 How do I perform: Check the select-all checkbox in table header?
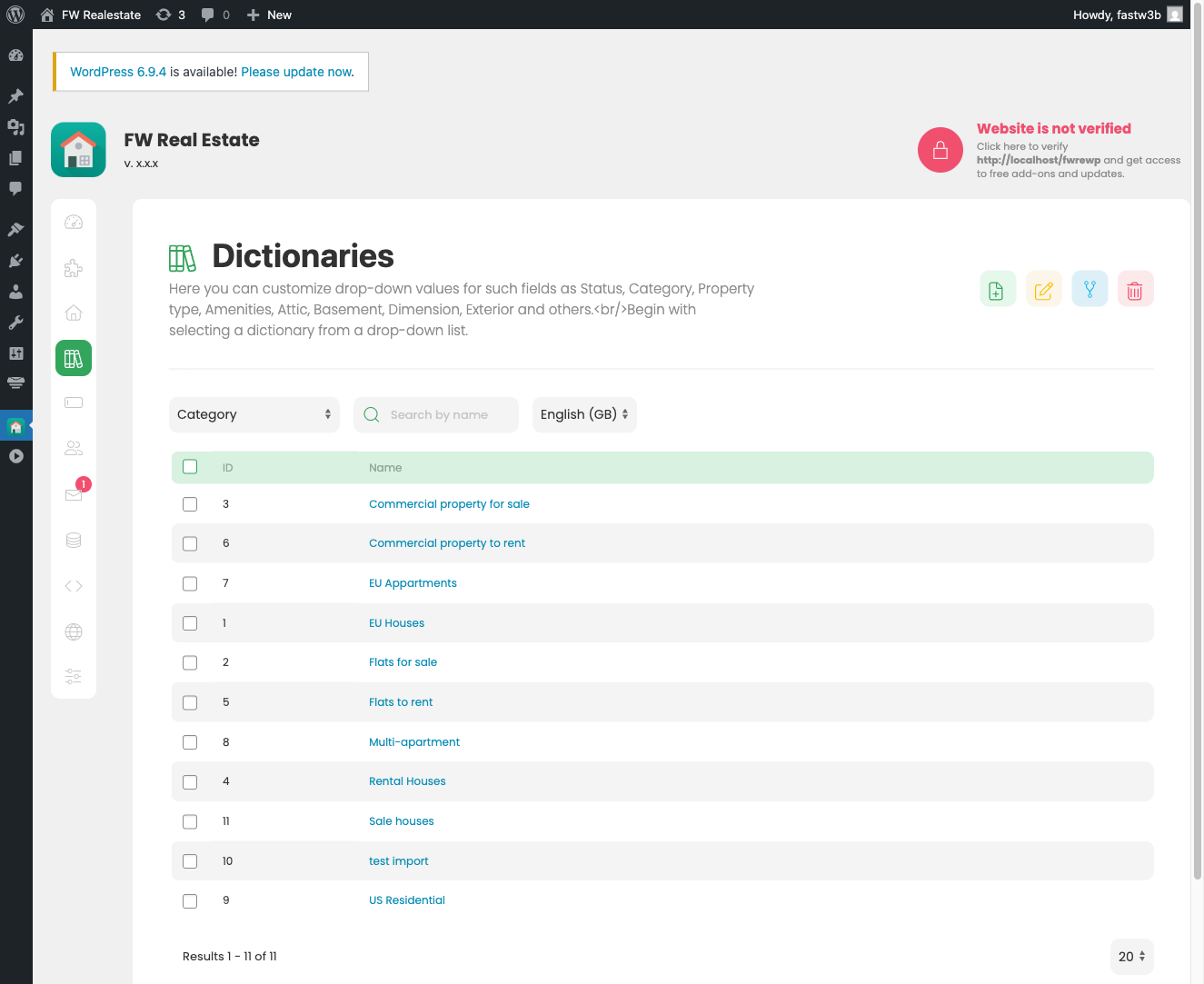pos(190,466)
